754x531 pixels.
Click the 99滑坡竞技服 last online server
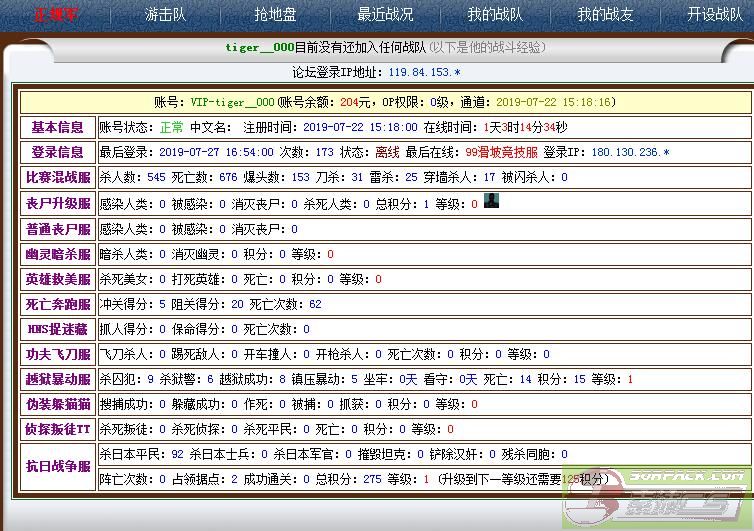(x=501, y=152)
